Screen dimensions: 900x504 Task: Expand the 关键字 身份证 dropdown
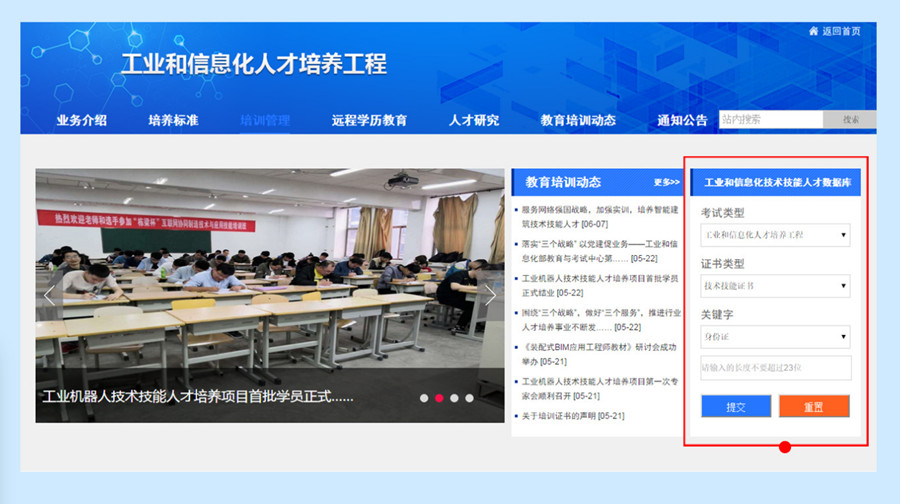pyautogui.click(x=775, y=337)
